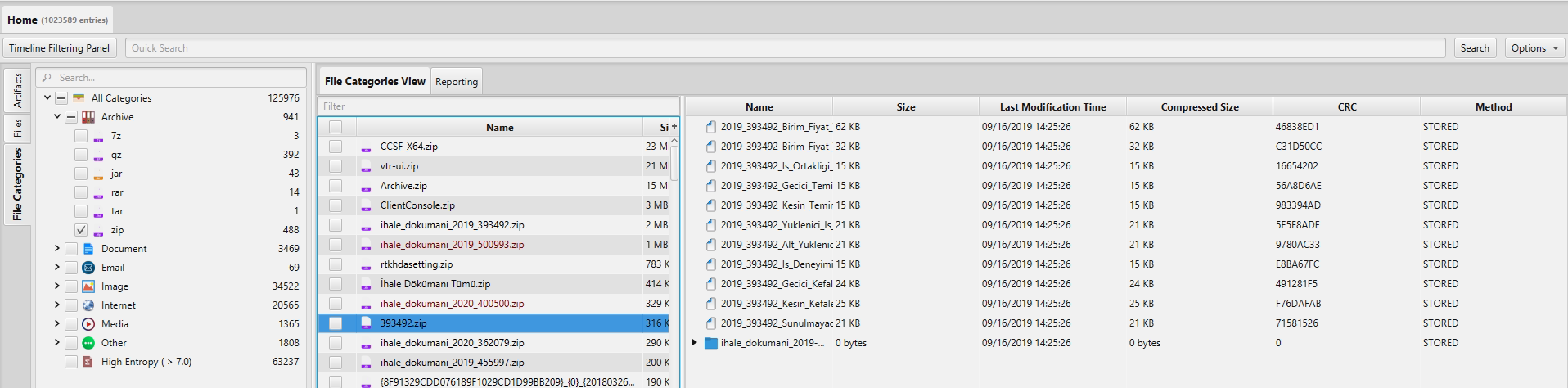Click the Archive category books icon
This screenshot has width=1568, height=388.
tap(88, 117)
